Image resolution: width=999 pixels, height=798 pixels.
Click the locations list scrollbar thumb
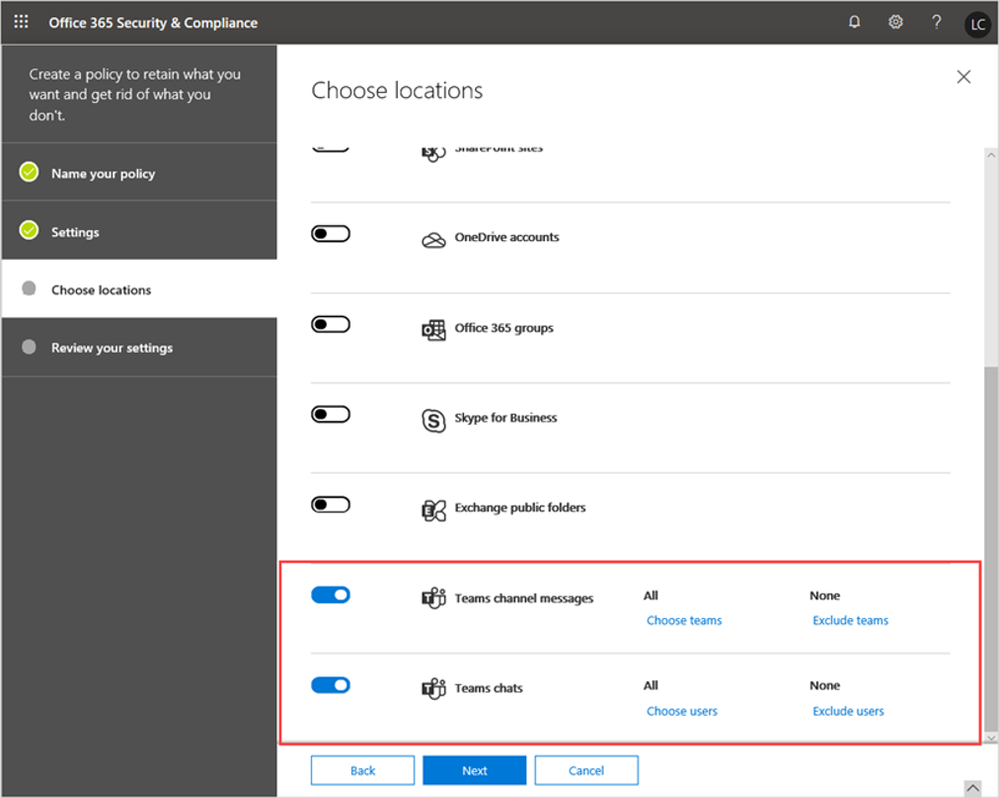pyautogui.click(x=991, y=548)
